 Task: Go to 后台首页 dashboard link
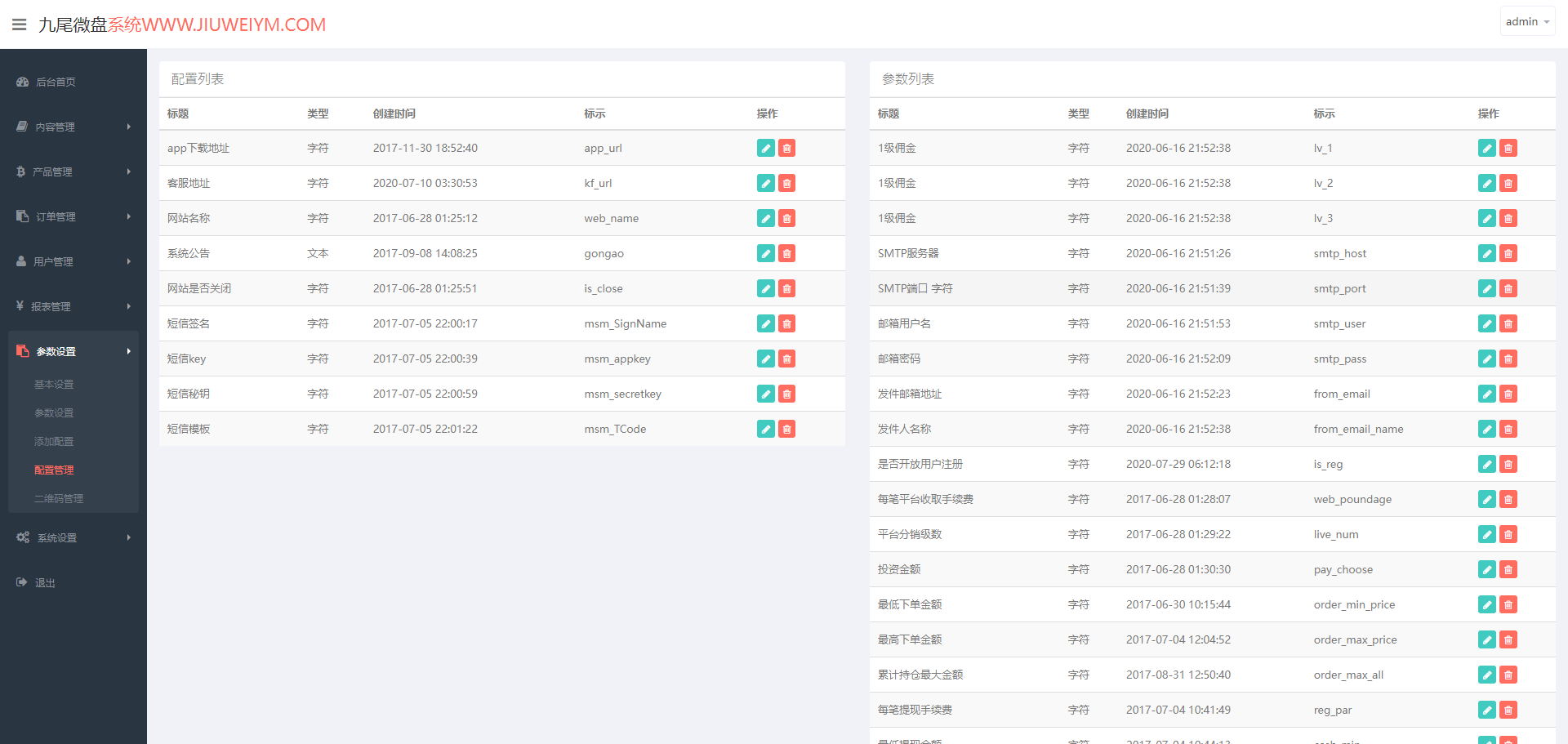56,82
